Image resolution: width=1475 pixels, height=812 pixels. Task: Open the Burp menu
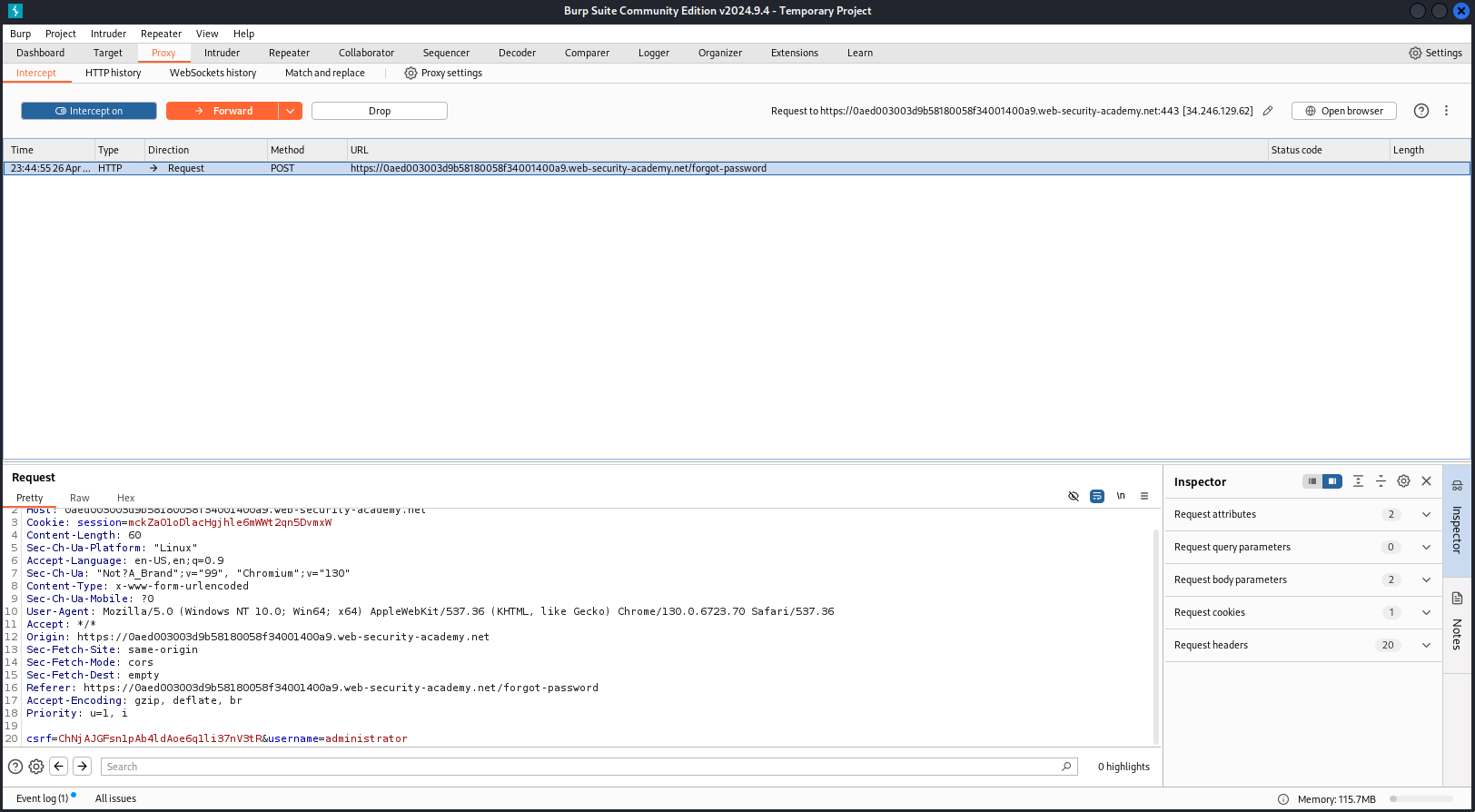[20, 34]
